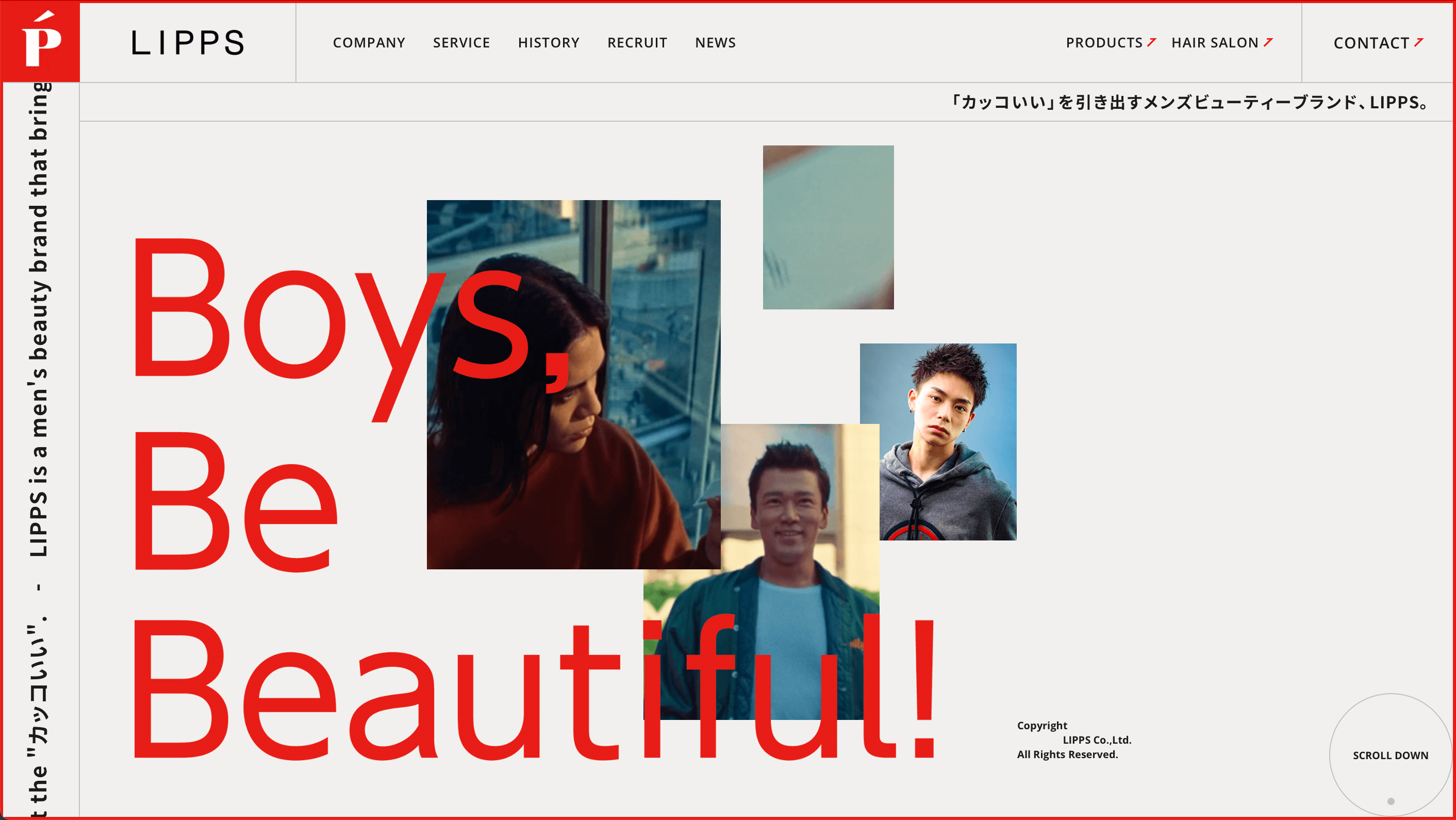Select RECRUIT in the navigation
1456x820 pixels.
[x=637, y=43]
